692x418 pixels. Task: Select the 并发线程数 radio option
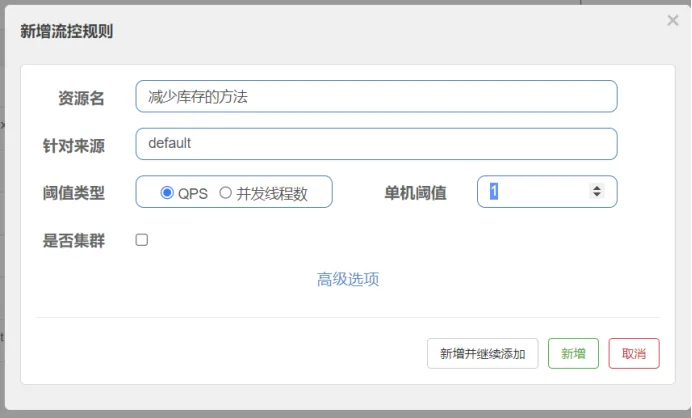pos(226,192)
